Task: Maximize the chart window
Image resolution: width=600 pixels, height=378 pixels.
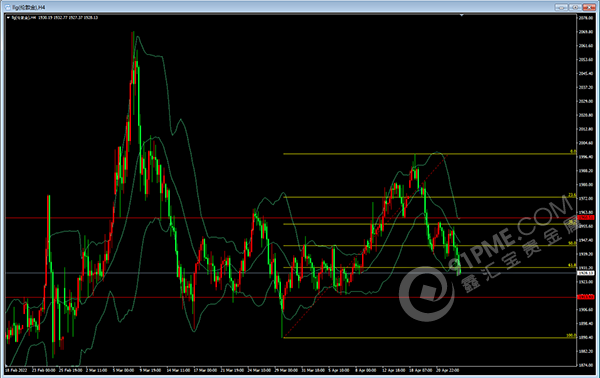Action: (575, 7)
